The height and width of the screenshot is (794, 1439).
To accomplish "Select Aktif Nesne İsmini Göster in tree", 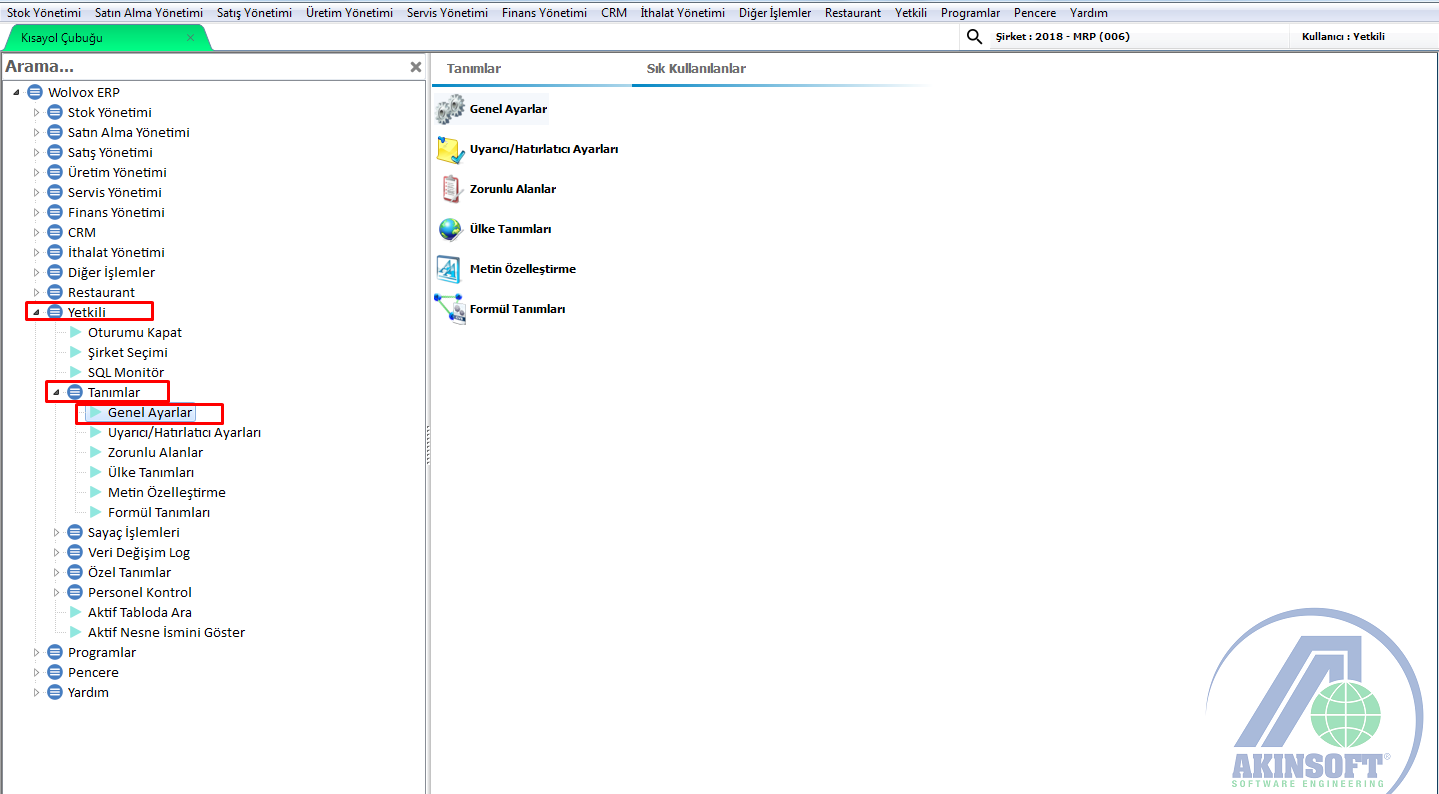I will (x=166, y=632).
